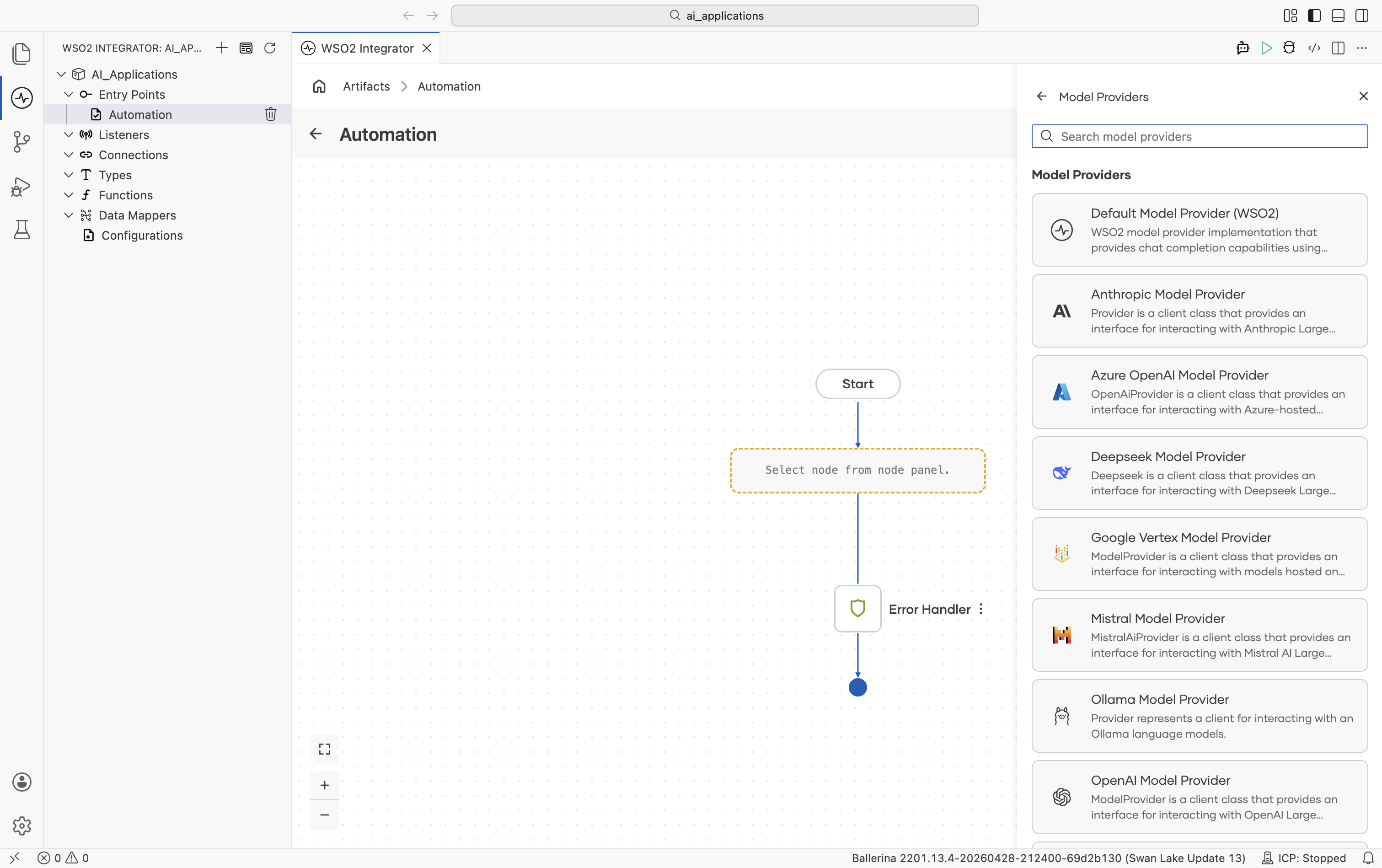Open the Testing flask icon
Screen dimensions: 1382x868
click(22, 230)
